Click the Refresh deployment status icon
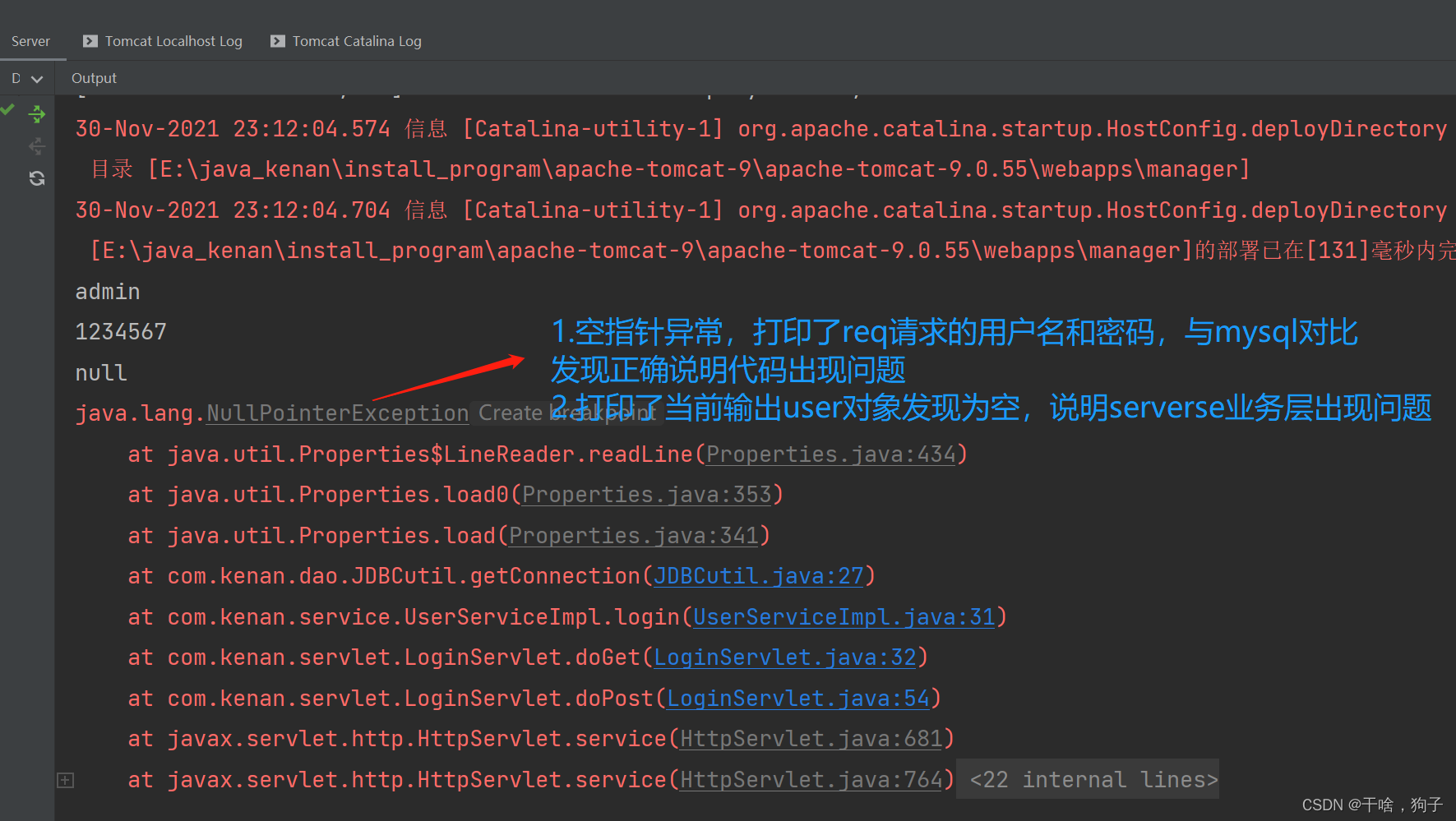This screenshot has height=821, width=1456. pyautogui.click(x=37, y=178)
